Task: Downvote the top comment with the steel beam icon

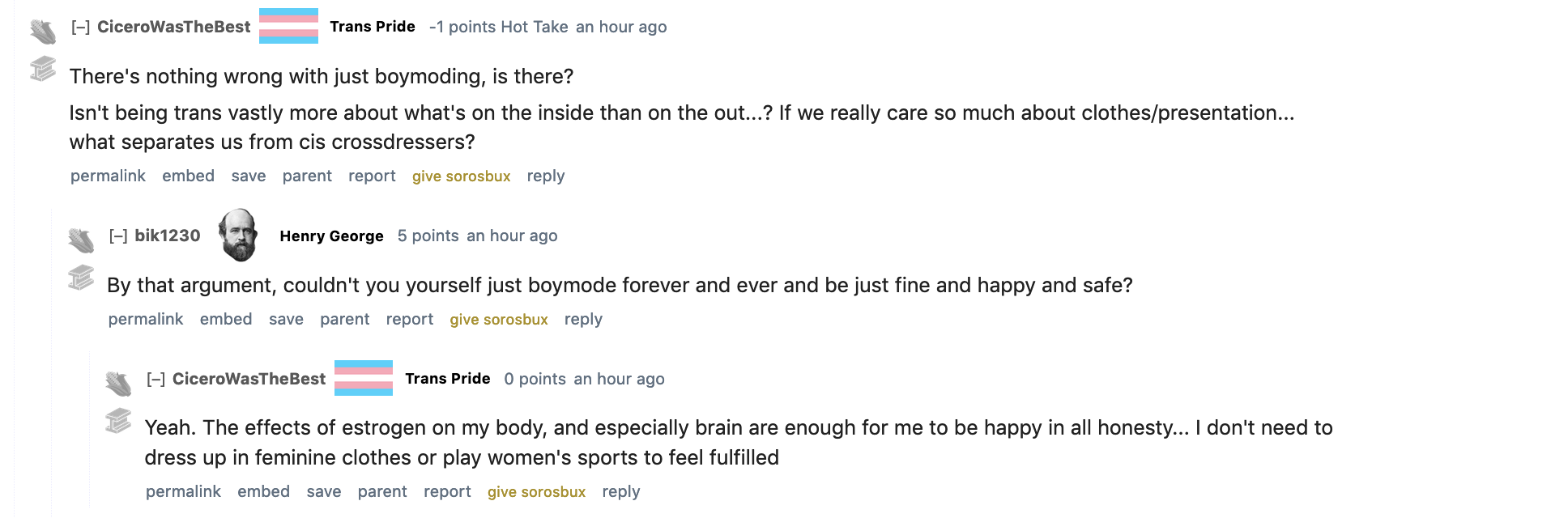Action: click(43, 69)
